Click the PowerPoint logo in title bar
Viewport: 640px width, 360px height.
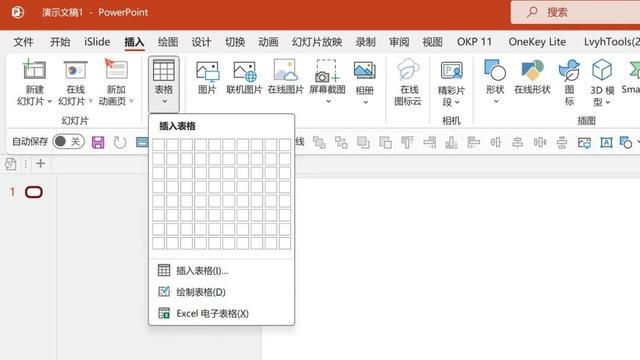(18, 12)
